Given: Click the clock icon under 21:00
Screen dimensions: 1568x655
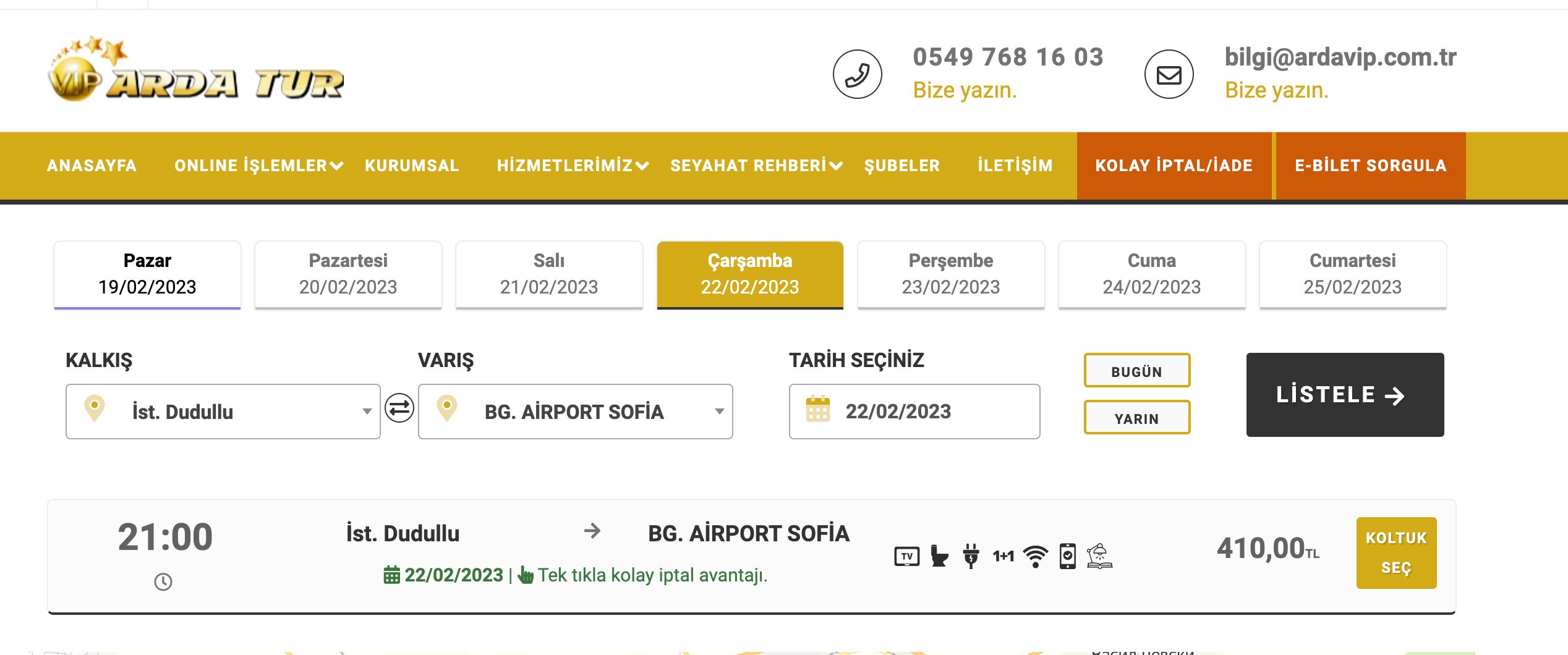Looking at the screenshot, I should pyautogui.click(x=163, y=582).
